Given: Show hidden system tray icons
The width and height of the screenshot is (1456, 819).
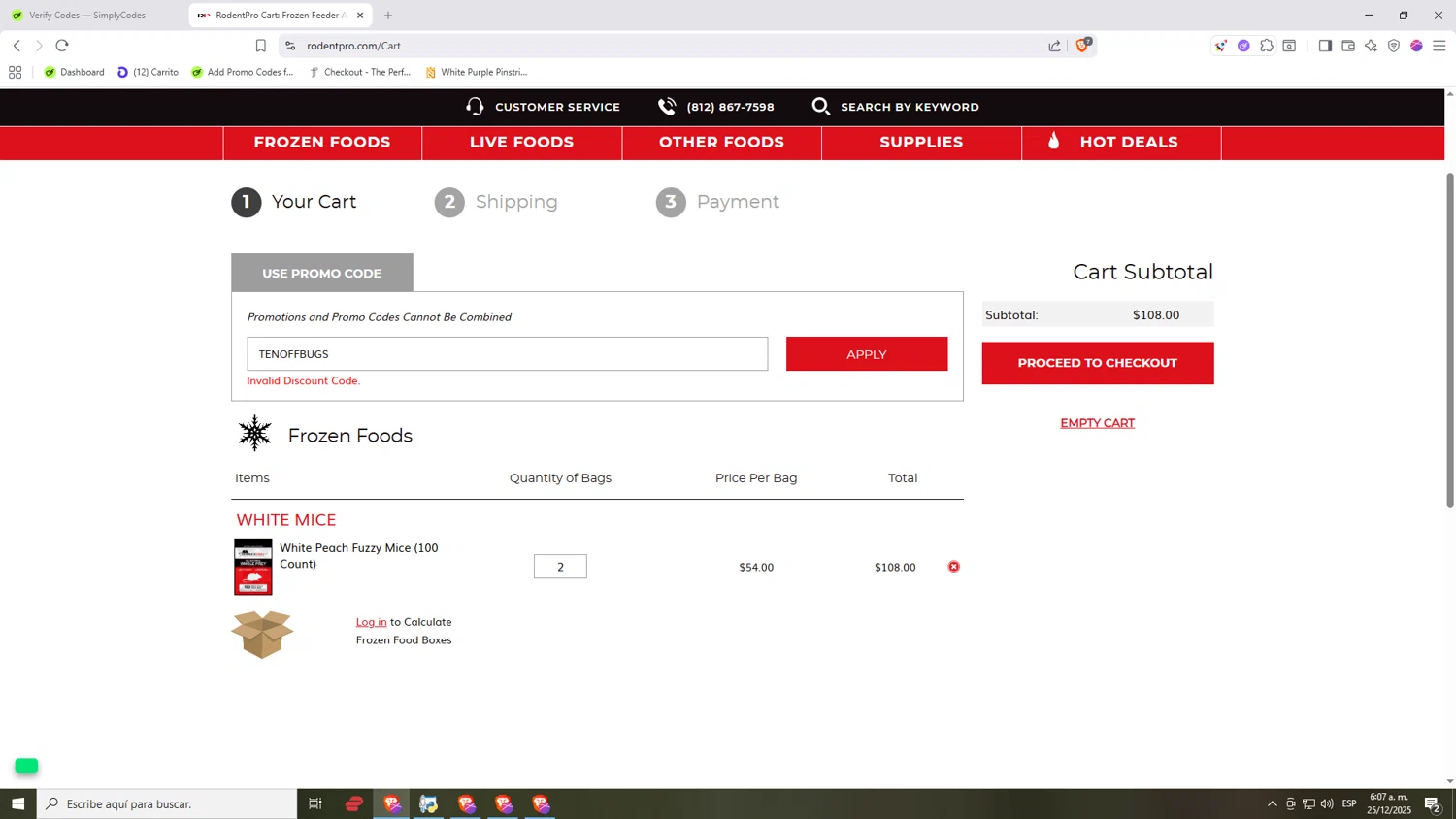Looking at the screenshot, I should click(1272, 803).
